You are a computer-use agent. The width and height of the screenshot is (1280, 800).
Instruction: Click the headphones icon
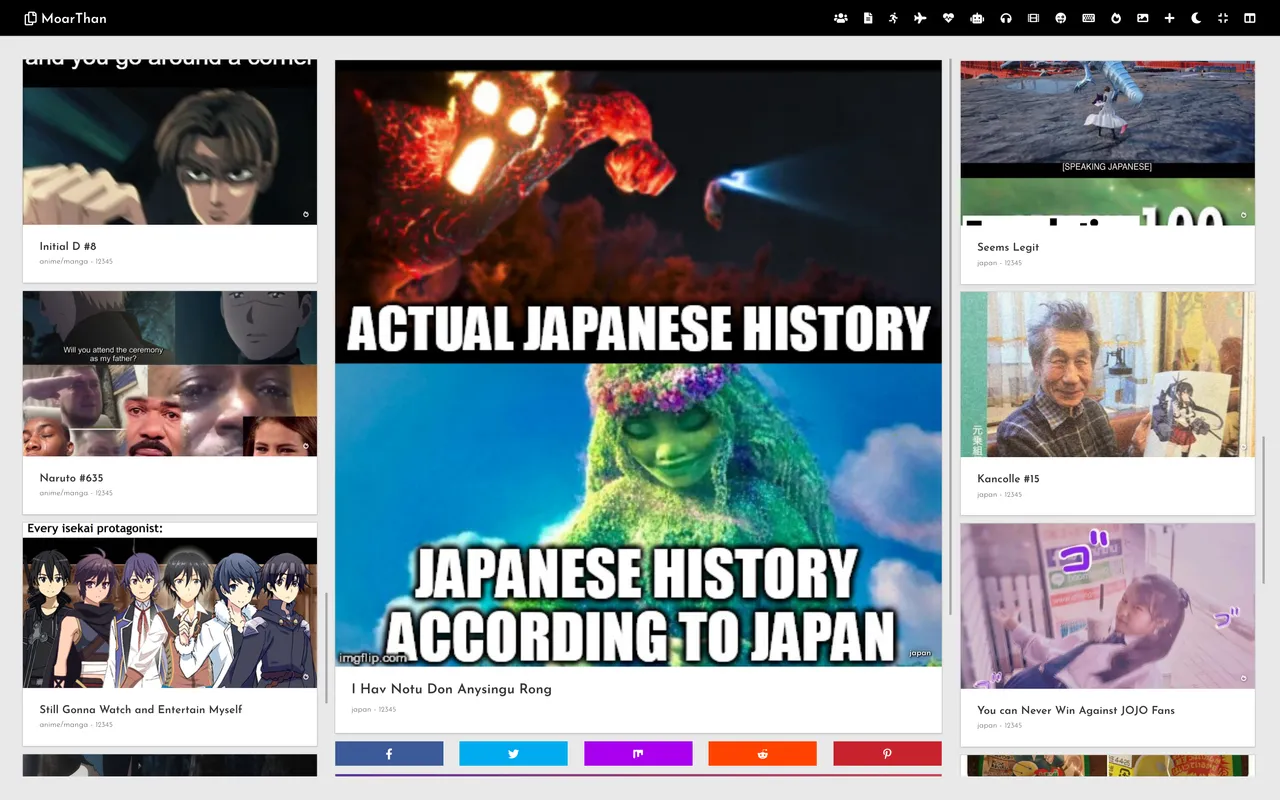(x=1006, y=18)
